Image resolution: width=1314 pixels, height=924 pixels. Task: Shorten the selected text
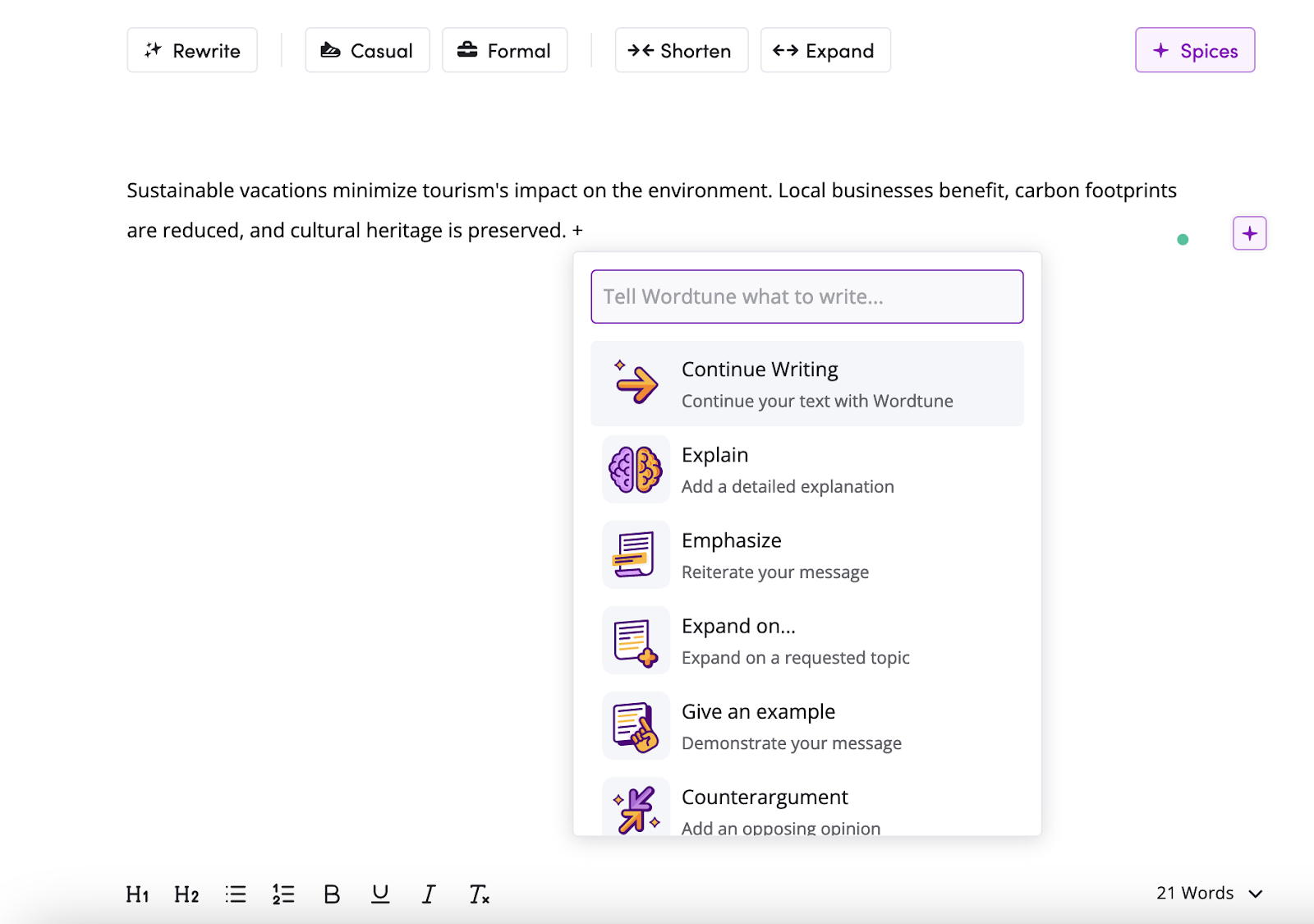(682, 50)
